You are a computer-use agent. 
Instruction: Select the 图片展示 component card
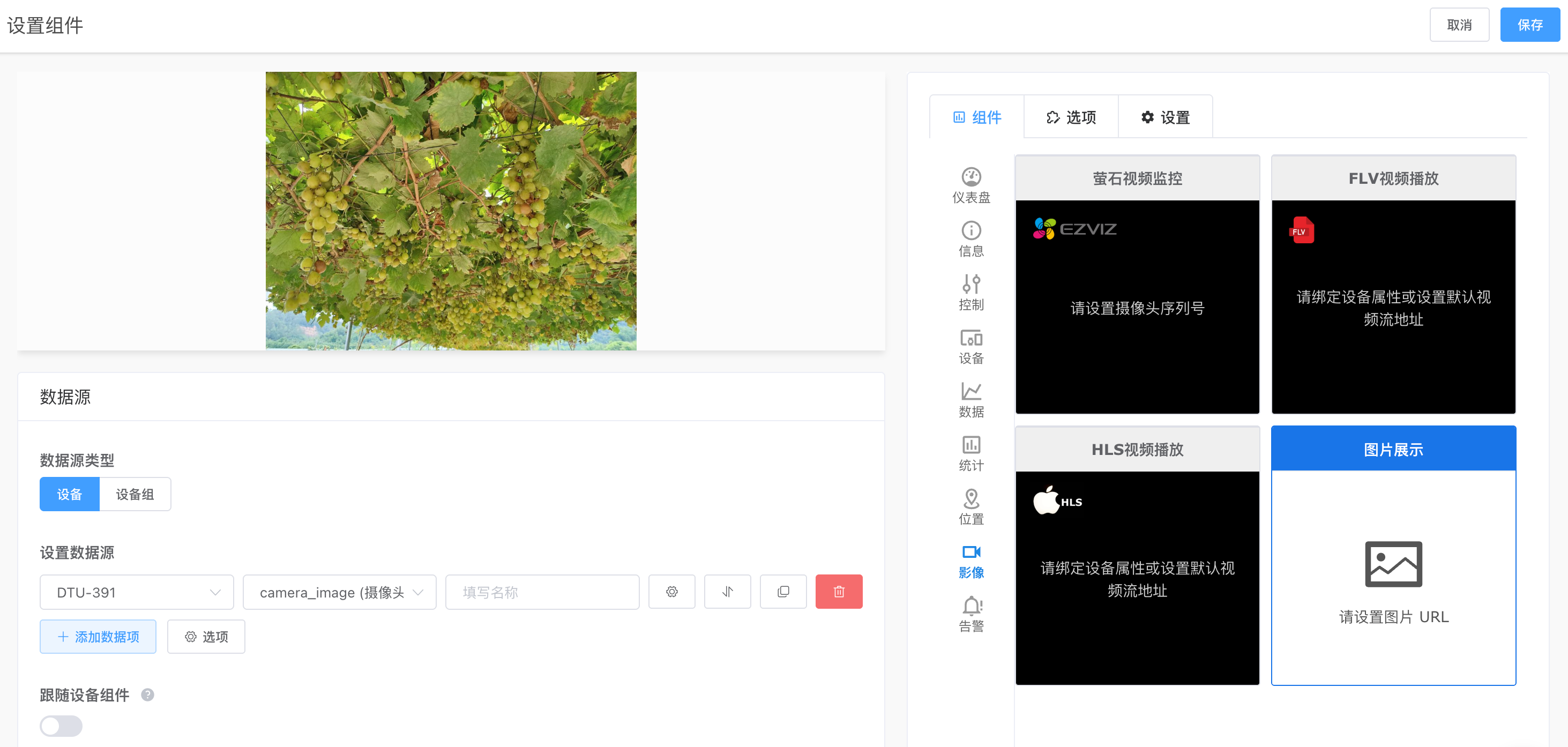point(1393,449)
